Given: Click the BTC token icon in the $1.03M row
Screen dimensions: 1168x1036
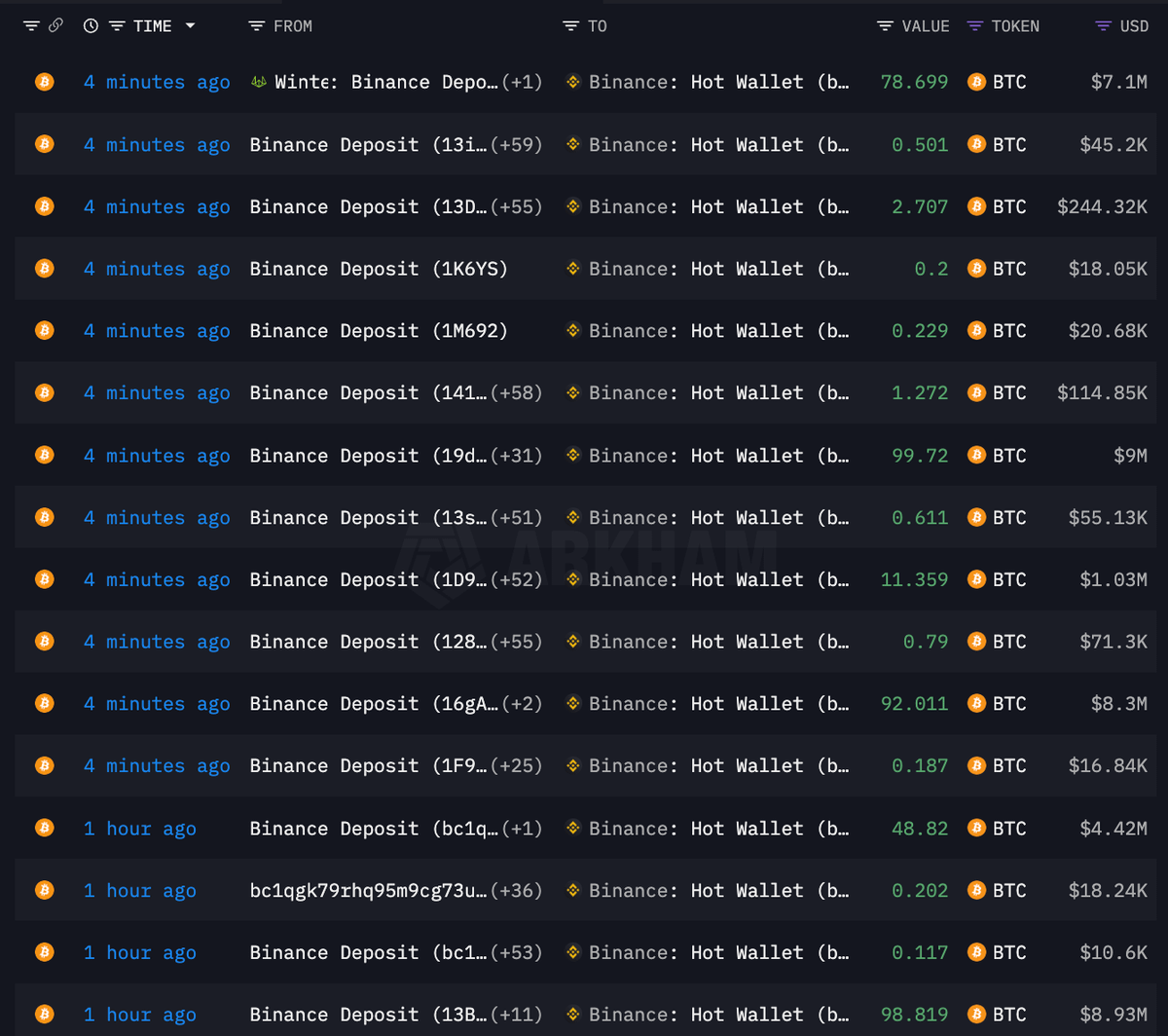Looking at the screenshot, I should click(x=976, y=579).
